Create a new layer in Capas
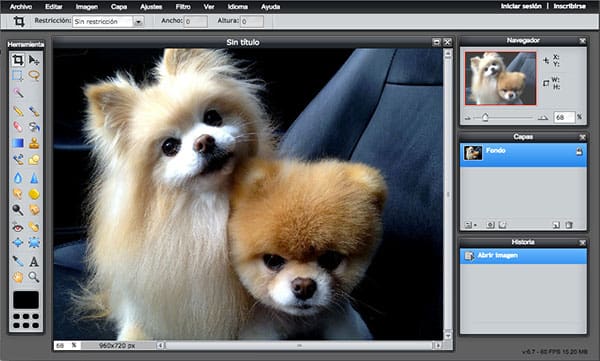600x361 pixels. [x=556, y=225]
